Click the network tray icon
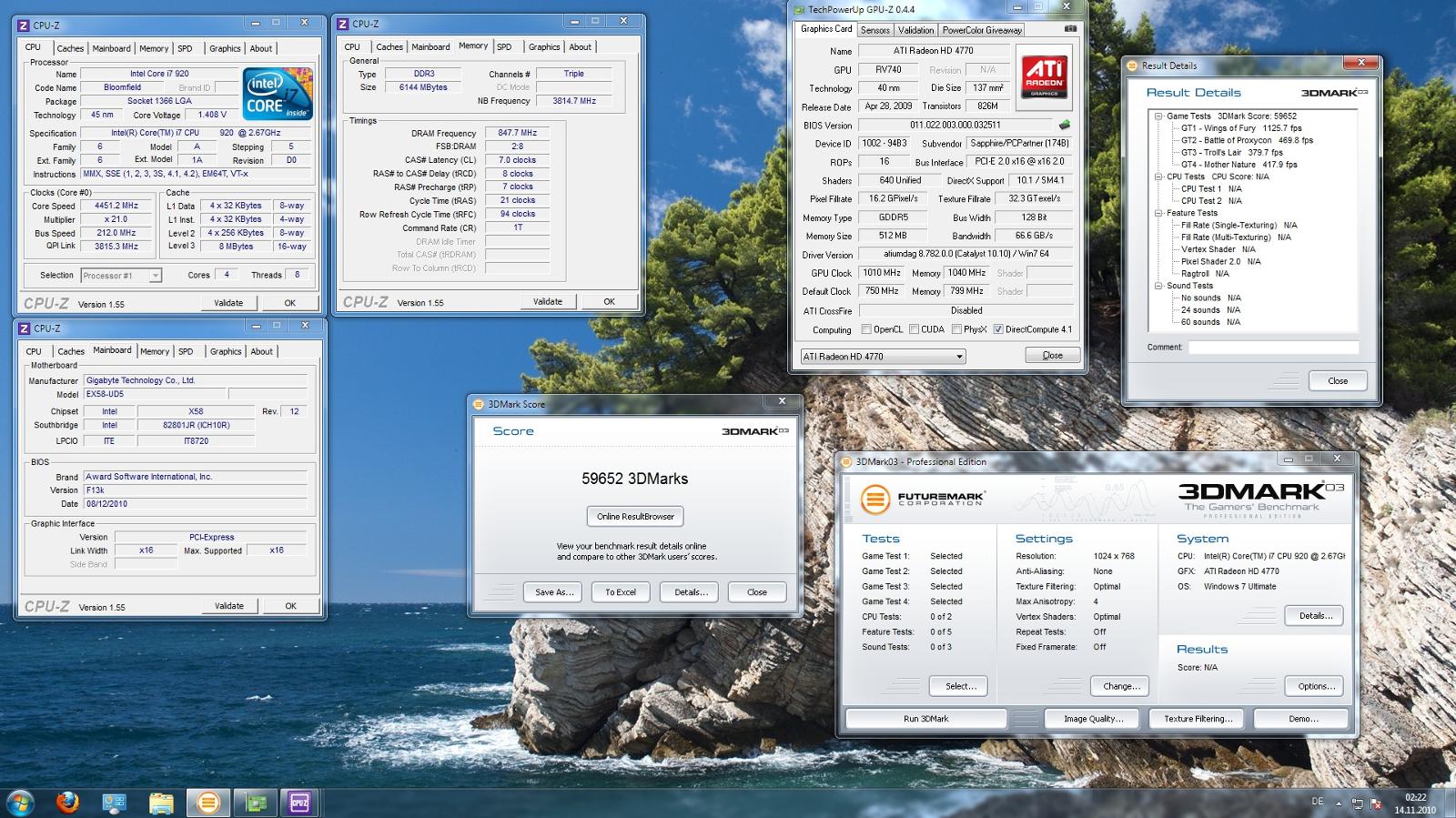1456x818 pixels. click(1358, 803)
